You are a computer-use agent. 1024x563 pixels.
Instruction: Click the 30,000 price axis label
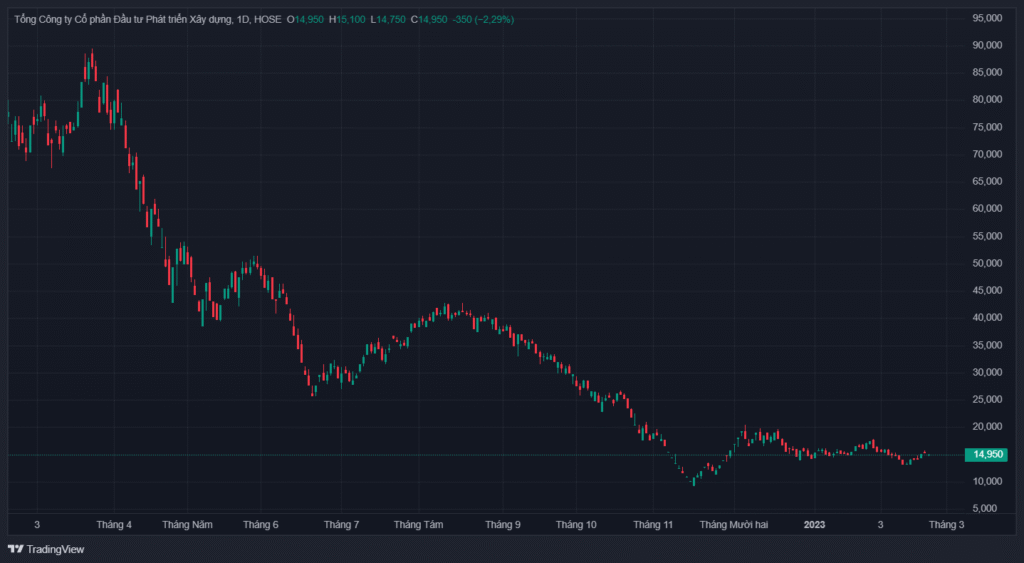(987, 372)
